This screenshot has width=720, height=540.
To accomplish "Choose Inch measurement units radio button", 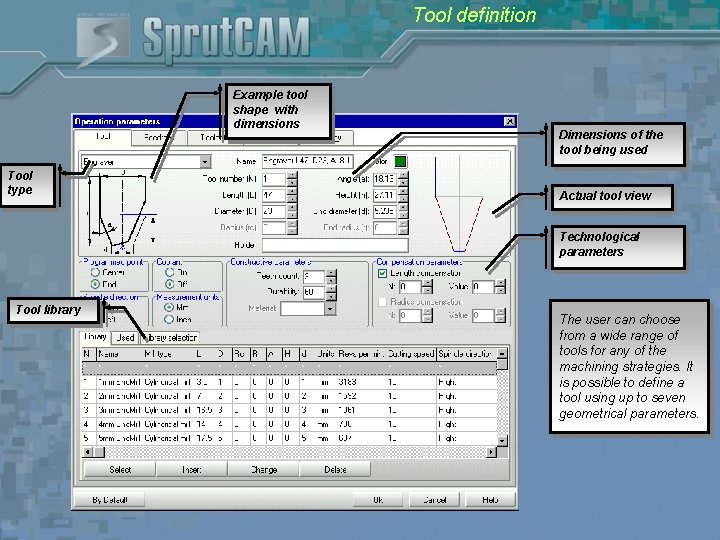I will click(169, 319).
